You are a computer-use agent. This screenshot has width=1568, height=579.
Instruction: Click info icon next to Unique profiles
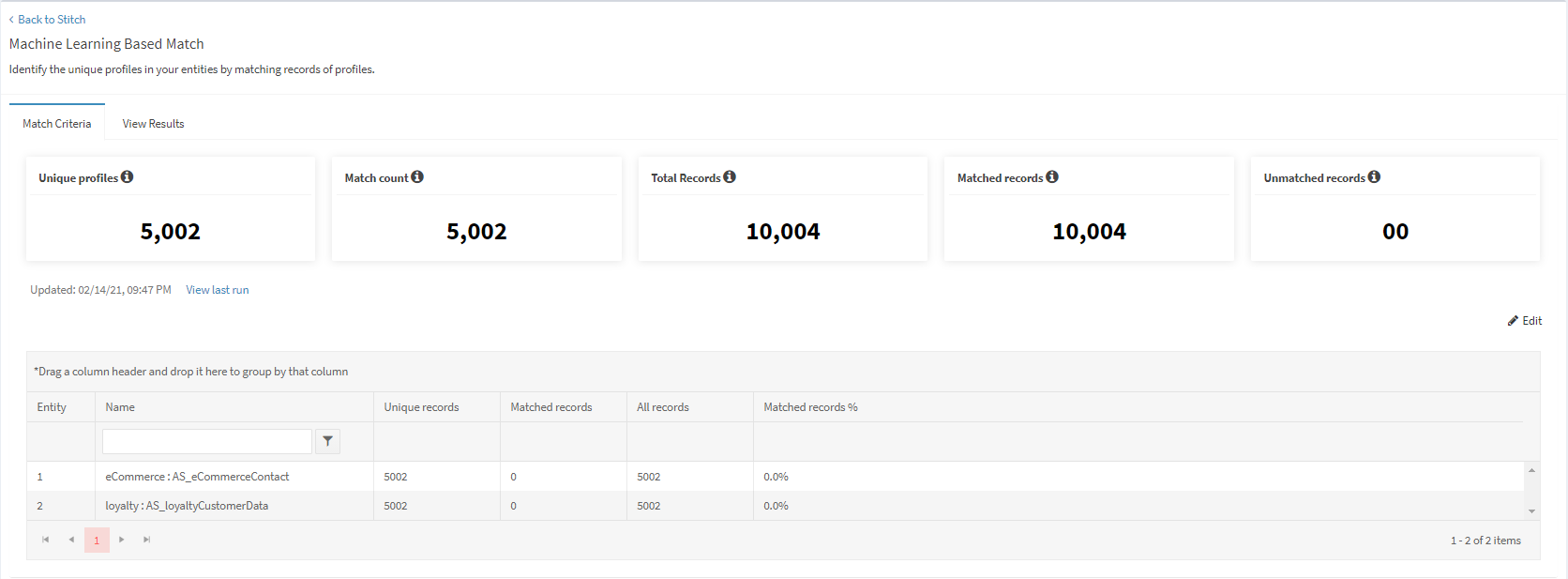(x=127, y=176)
